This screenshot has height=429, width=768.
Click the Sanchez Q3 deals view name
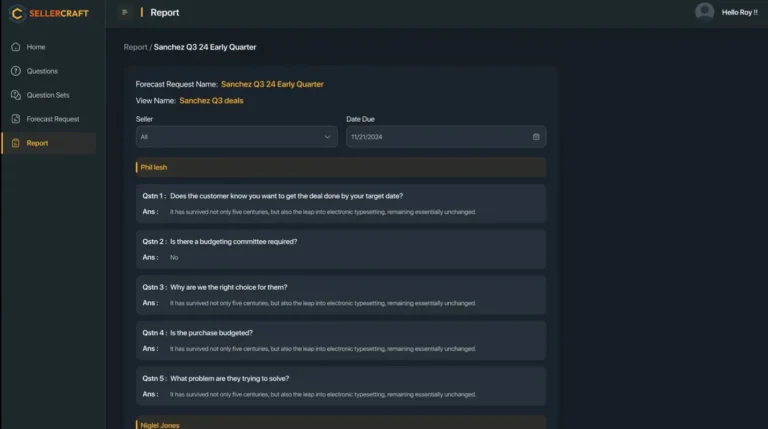point(211,100)
